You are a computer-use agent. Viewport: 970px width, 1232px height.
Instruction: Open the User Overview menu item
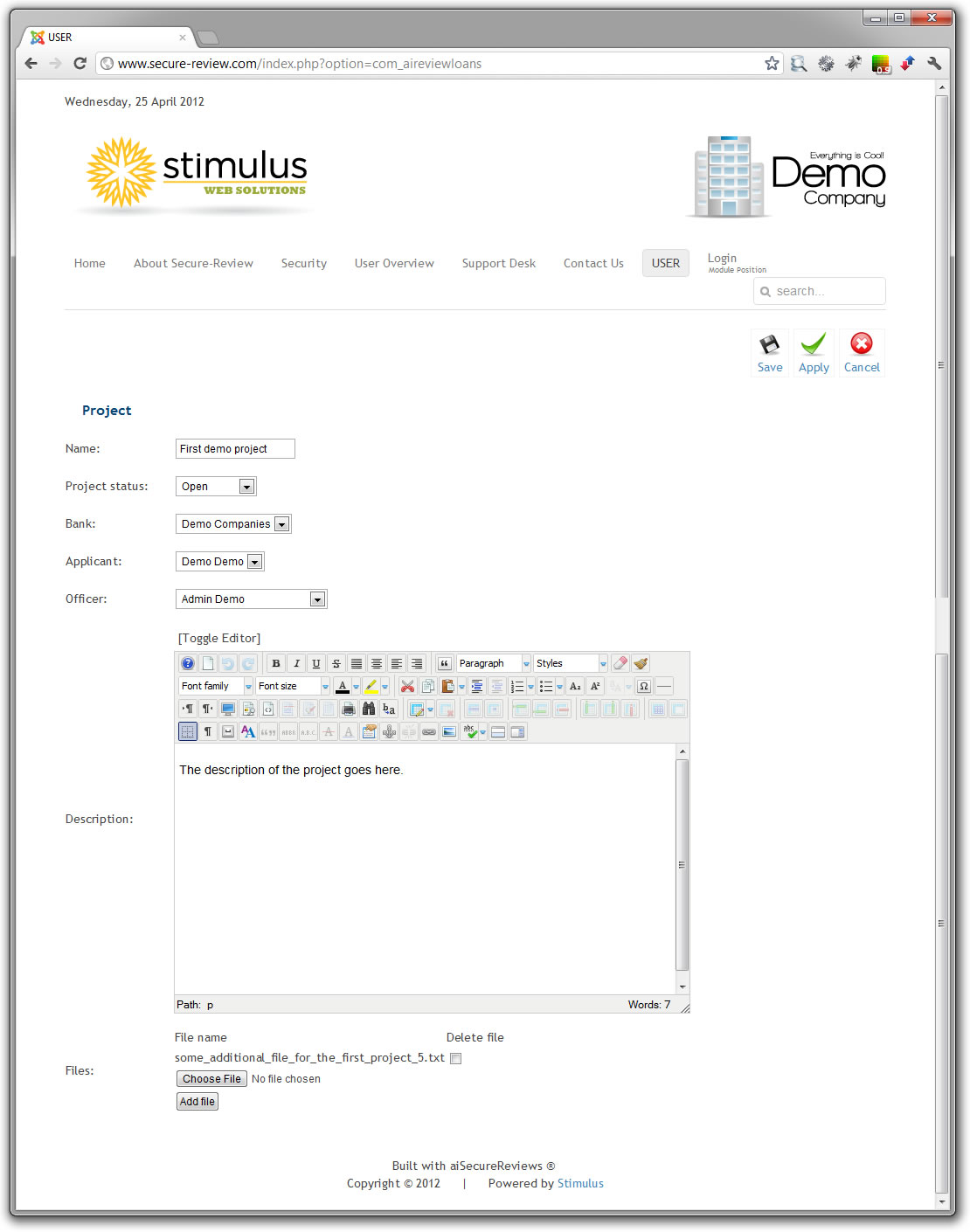coord(394,264)
